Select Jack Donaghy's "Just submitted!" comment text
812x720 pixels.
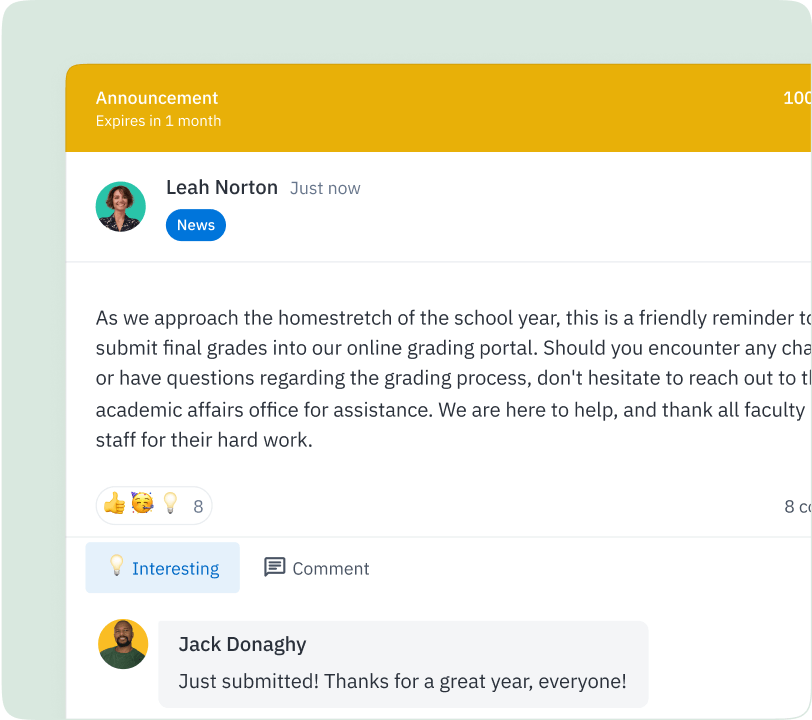[x=402, y=682]
